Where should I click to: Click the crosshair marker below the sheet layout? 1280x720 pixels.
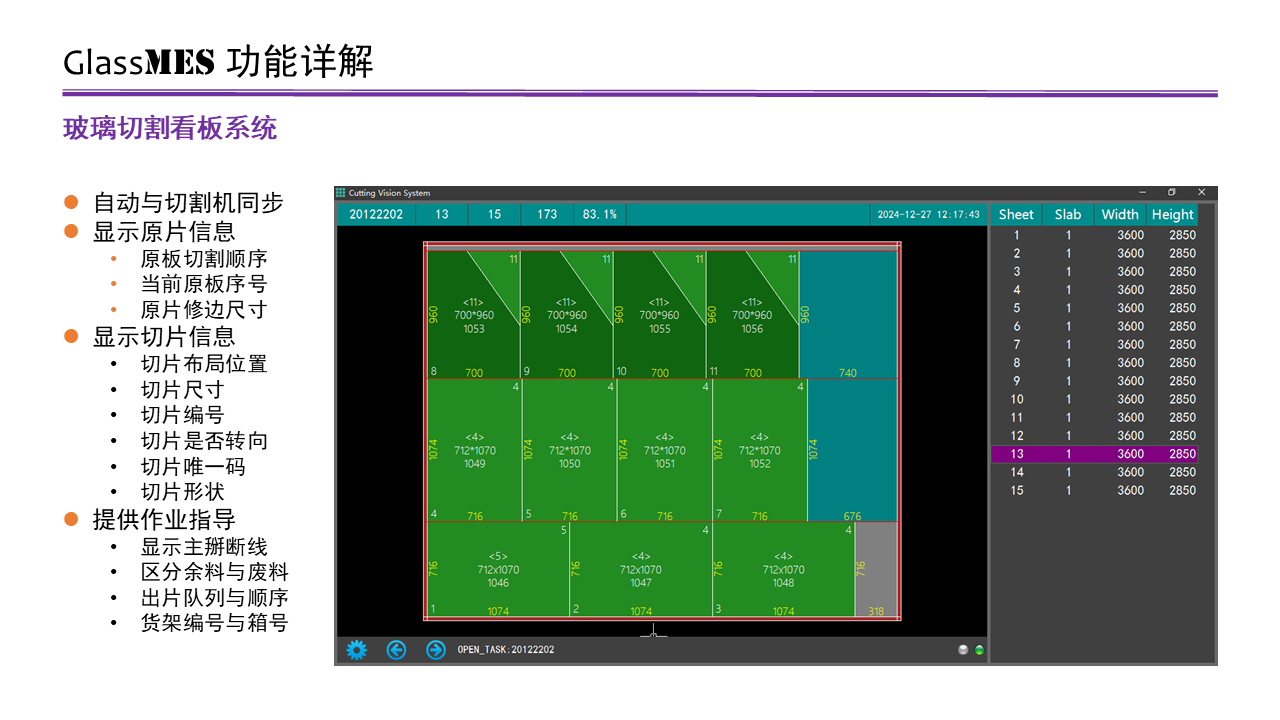click(653, 631)
